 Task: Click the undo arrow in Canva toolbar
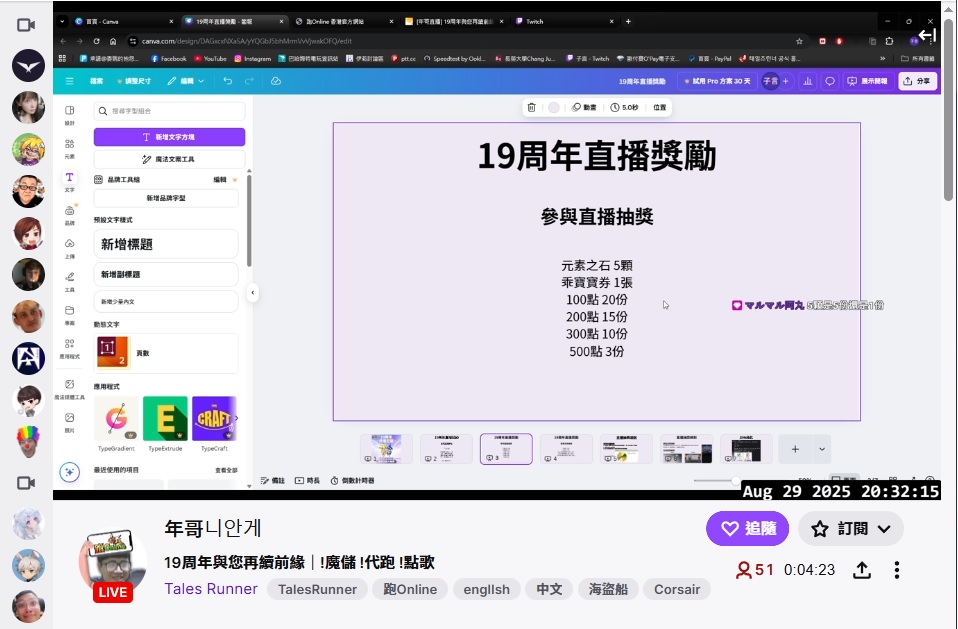(228, 81)
